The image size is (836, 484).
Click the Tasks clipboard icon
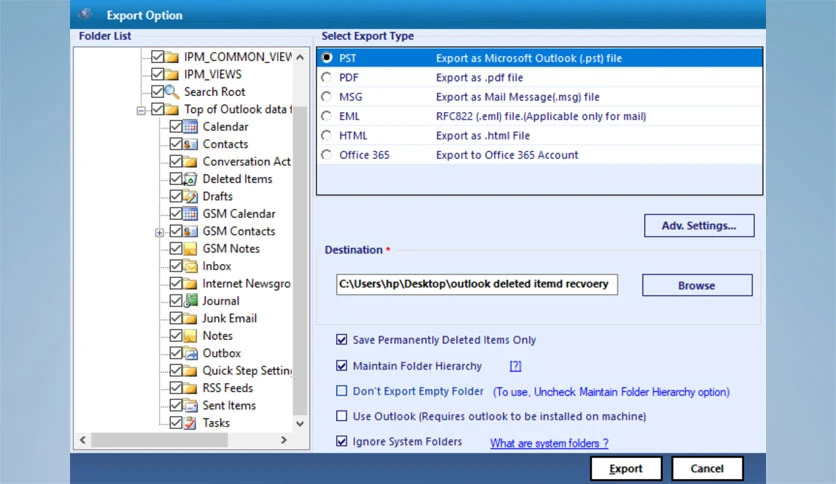[x=190, y=423]
